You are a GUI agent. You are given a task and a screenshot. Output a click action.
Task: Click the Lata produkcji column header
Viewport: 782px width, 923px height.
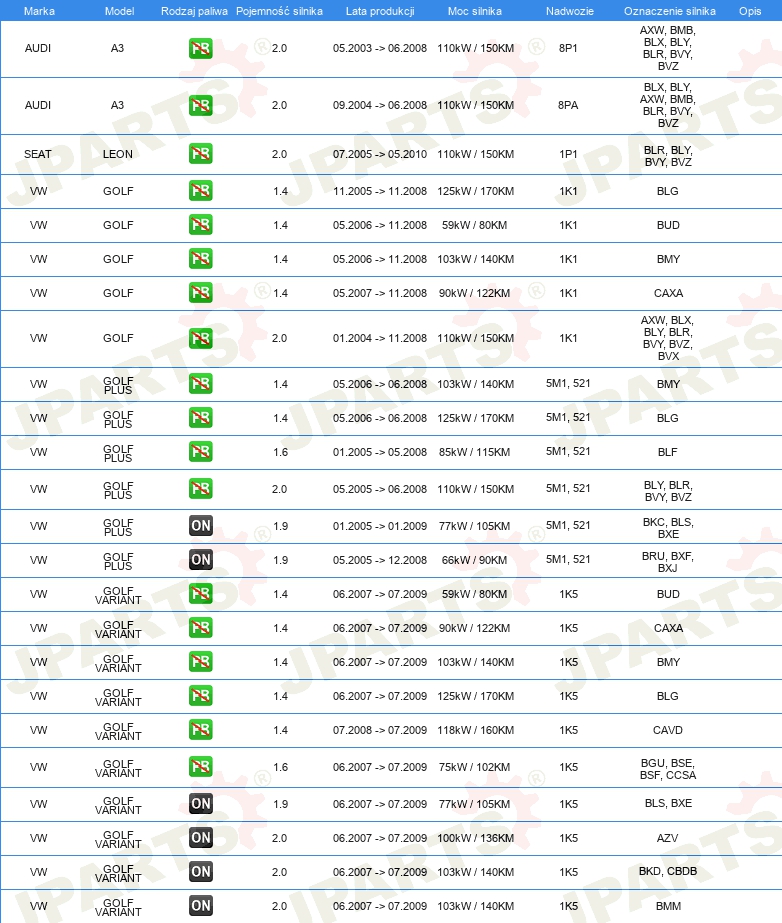(380, 11)
